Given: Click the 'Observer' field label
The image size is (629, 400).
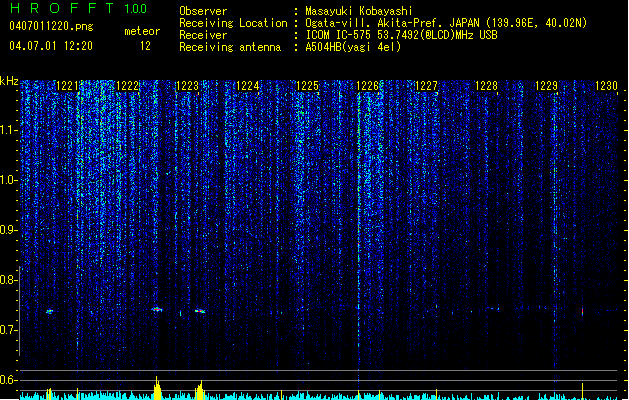Looking at the screenshot, I should [203, 11].
